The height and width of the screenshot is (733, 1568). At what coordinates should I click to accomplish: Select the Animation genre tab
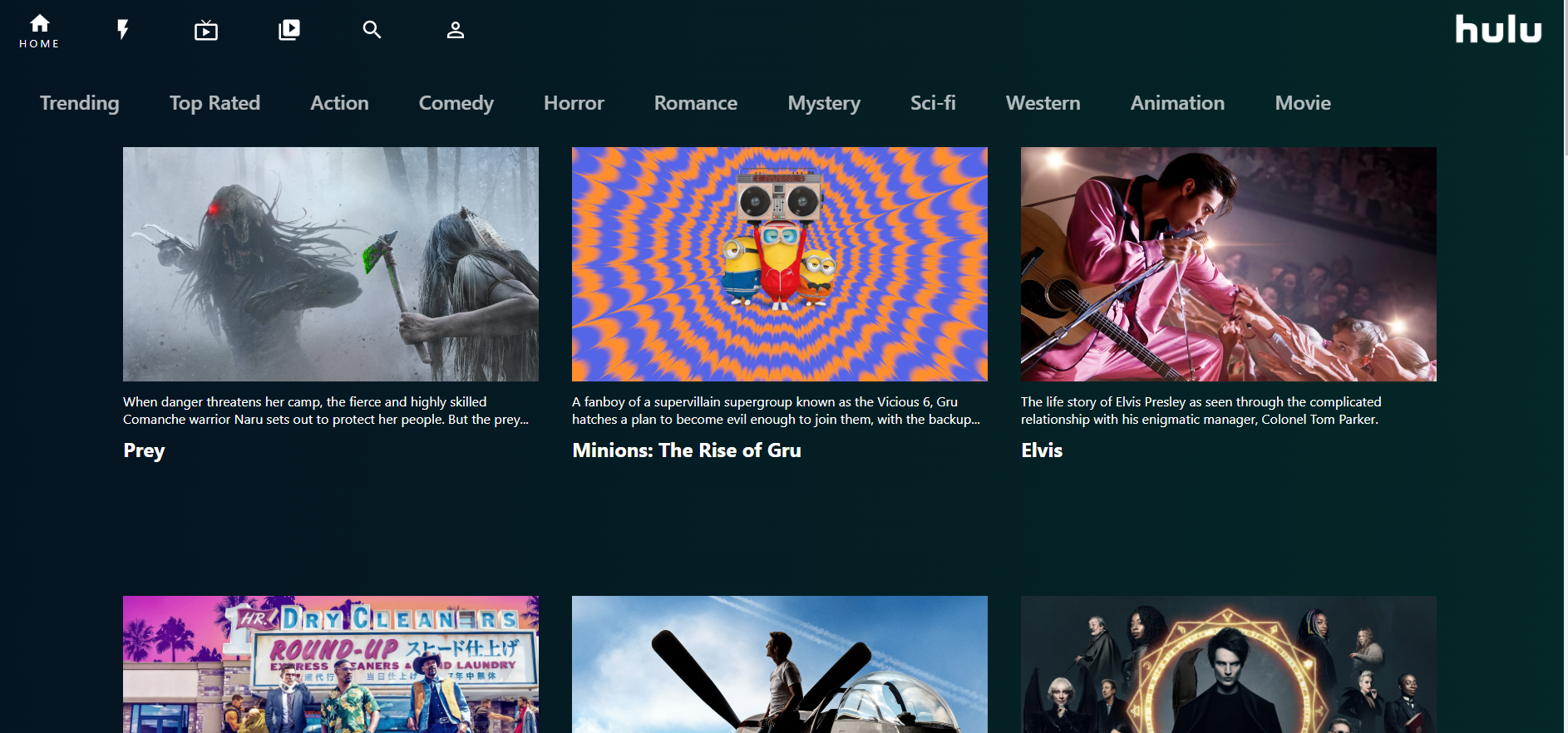[x=1177, y=103]
